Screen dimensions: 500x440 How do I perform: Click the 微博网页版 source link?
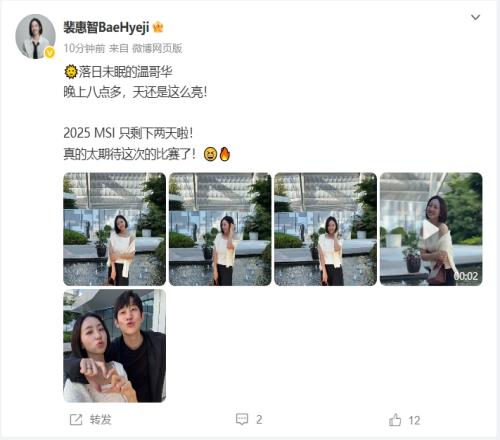(157, 48)
